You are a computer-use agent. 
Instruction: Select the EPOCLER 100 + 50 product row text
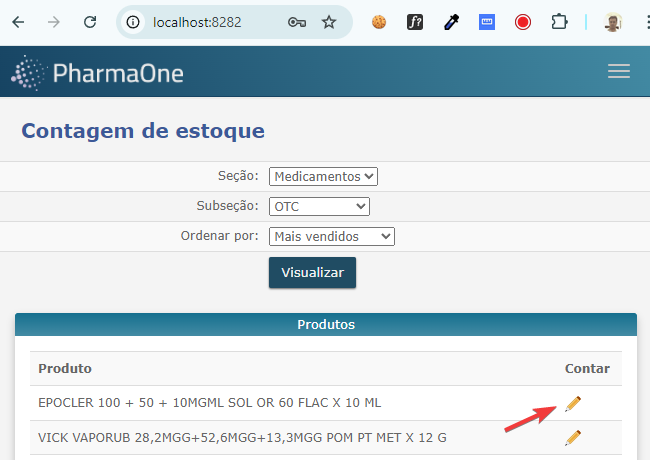(209, 403)
